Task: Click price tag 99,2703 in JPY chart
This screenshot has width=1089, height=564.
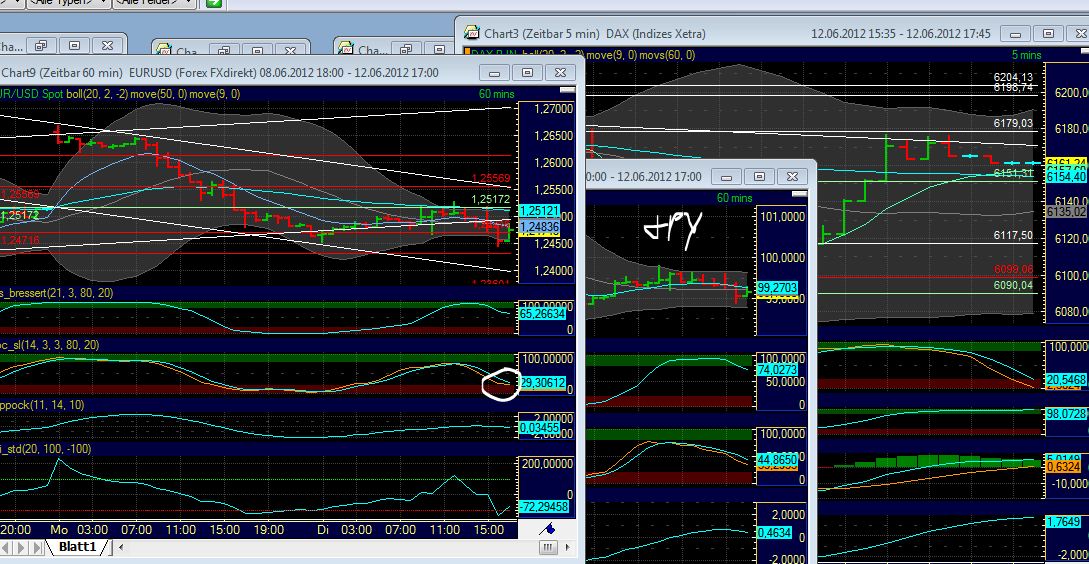Action: pos(777,288)
